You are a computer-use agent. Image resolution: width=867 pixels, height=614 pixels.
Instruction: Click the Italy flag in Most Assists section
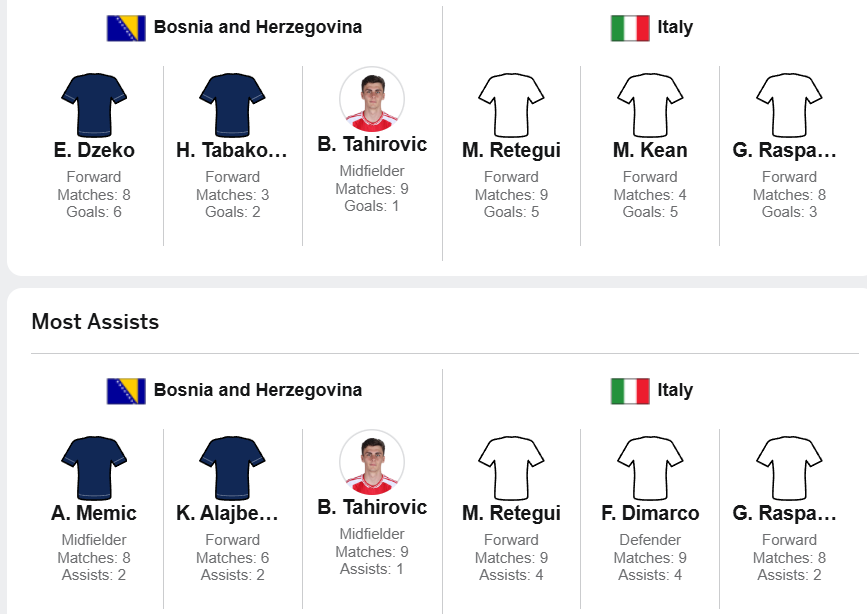(630, 391)
